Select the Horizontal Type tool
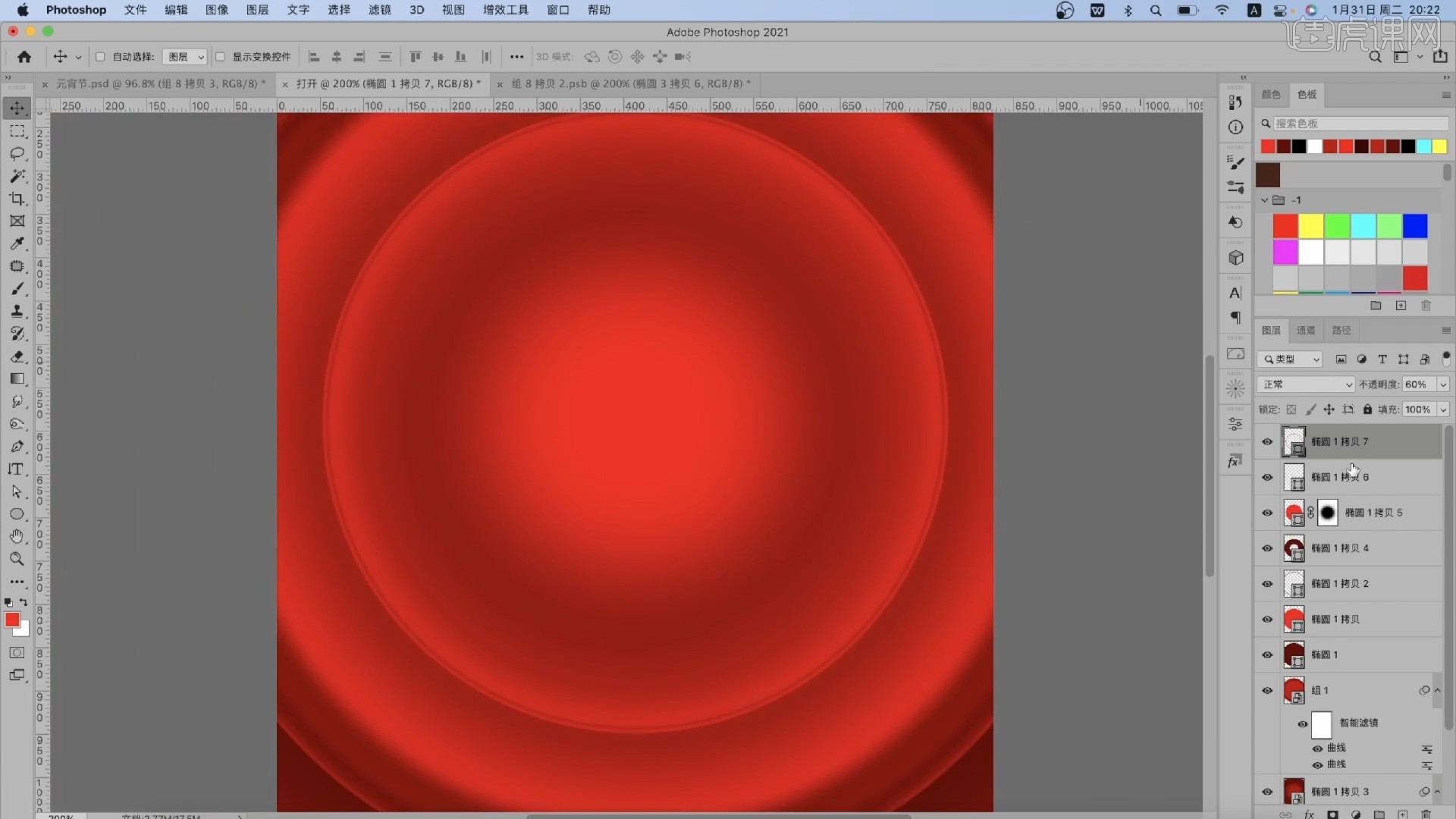1456x819 pixels. [x=17, y=469]
